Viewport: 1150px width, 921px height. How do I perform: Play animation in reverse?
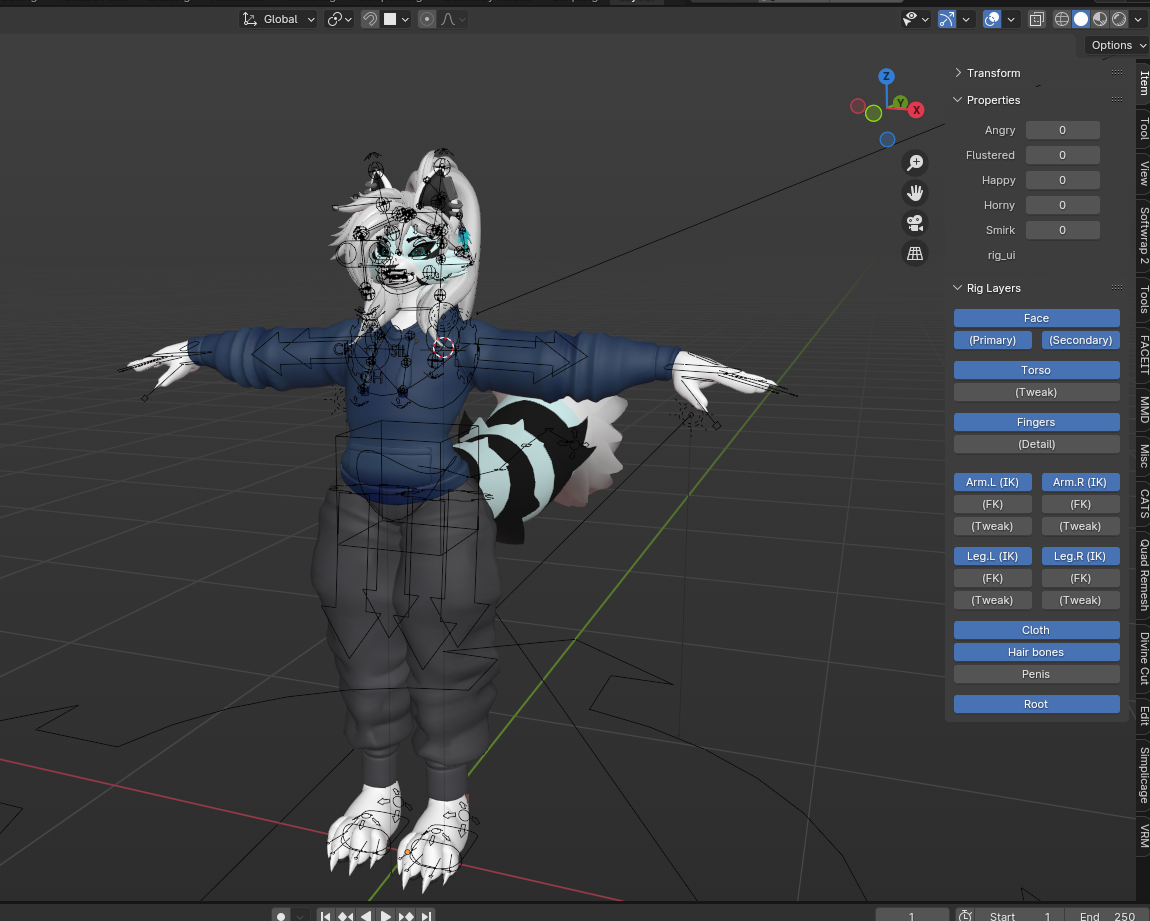(365, 916)
